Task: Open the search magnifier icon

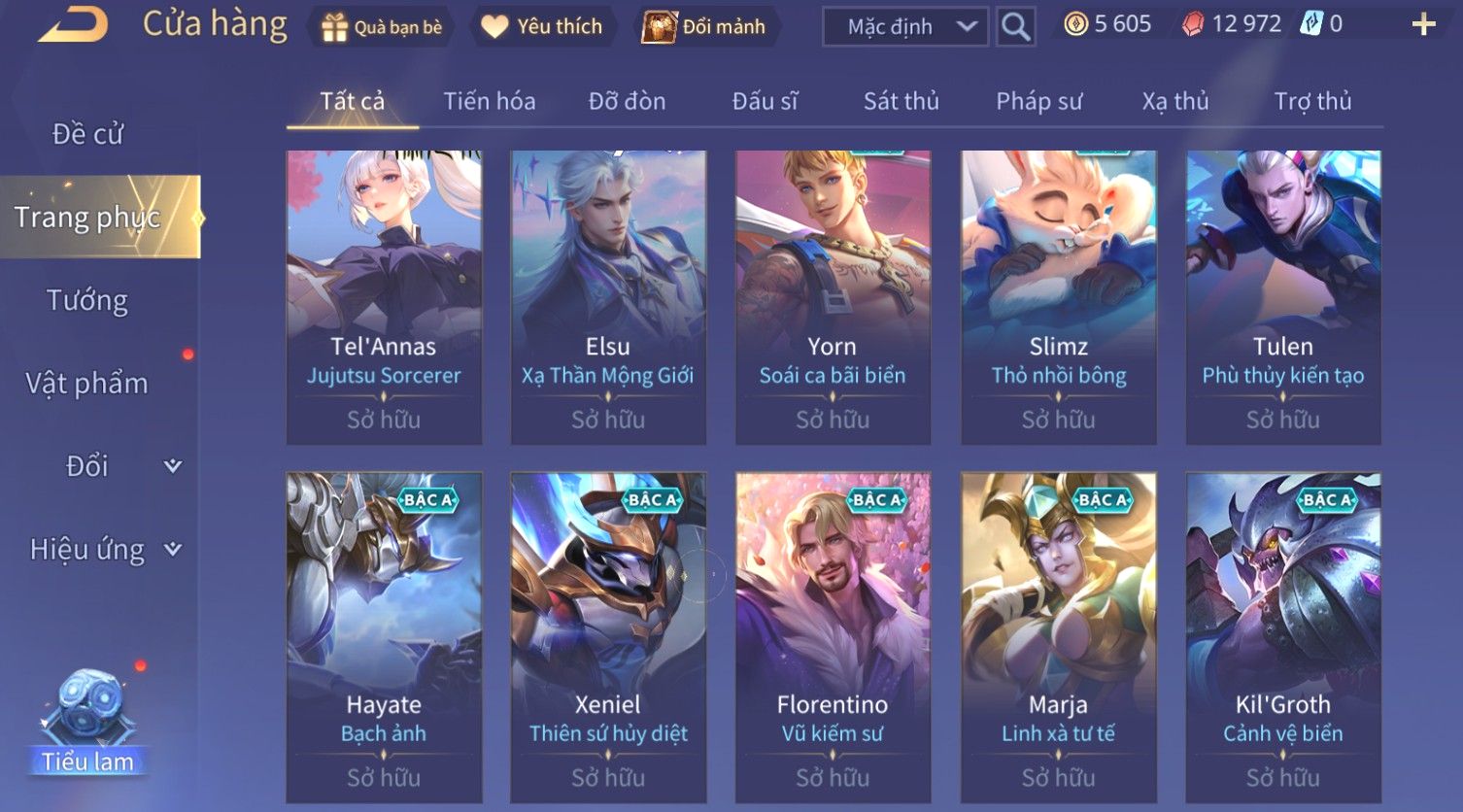Action: click(x=1015, y=26)
